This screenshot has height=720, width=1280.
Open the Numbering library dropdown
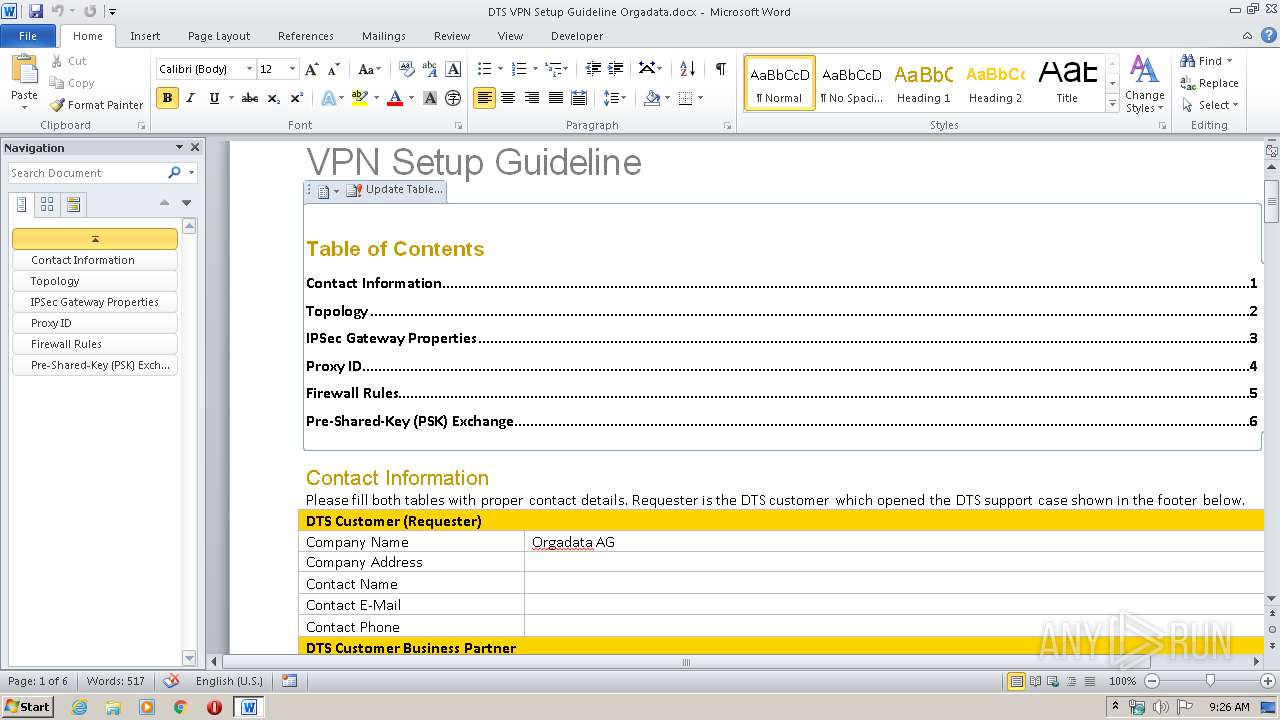click(536, 69)
